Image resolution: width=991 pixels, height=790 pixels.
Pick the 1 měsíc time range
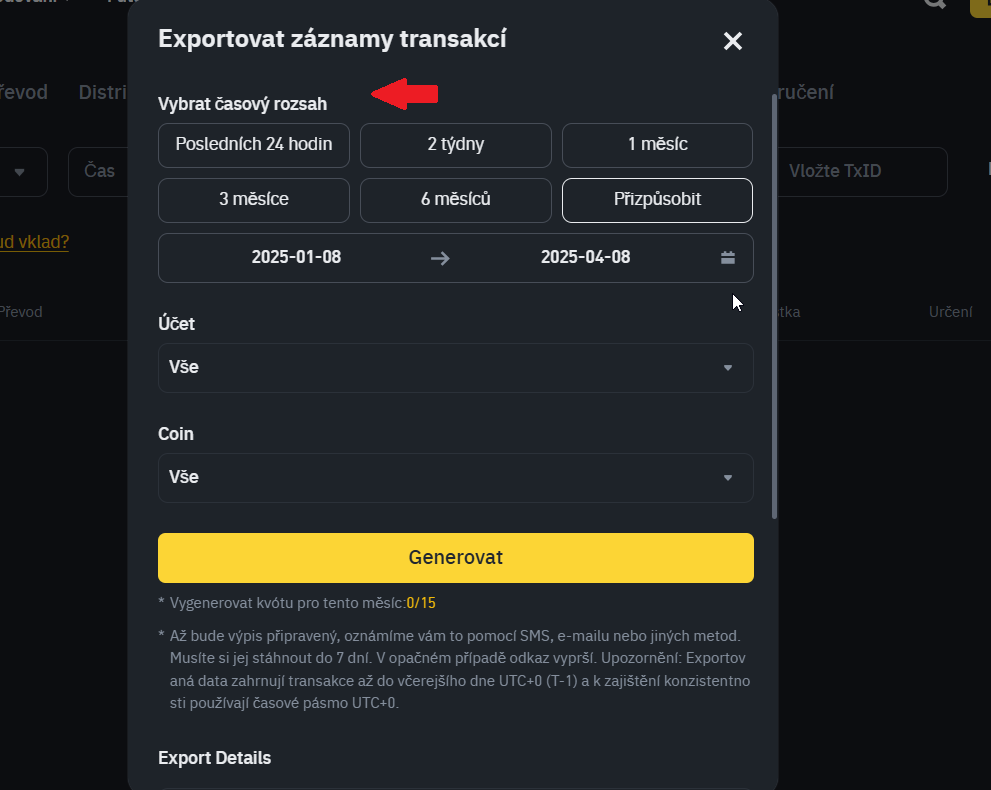coord(657,145)
